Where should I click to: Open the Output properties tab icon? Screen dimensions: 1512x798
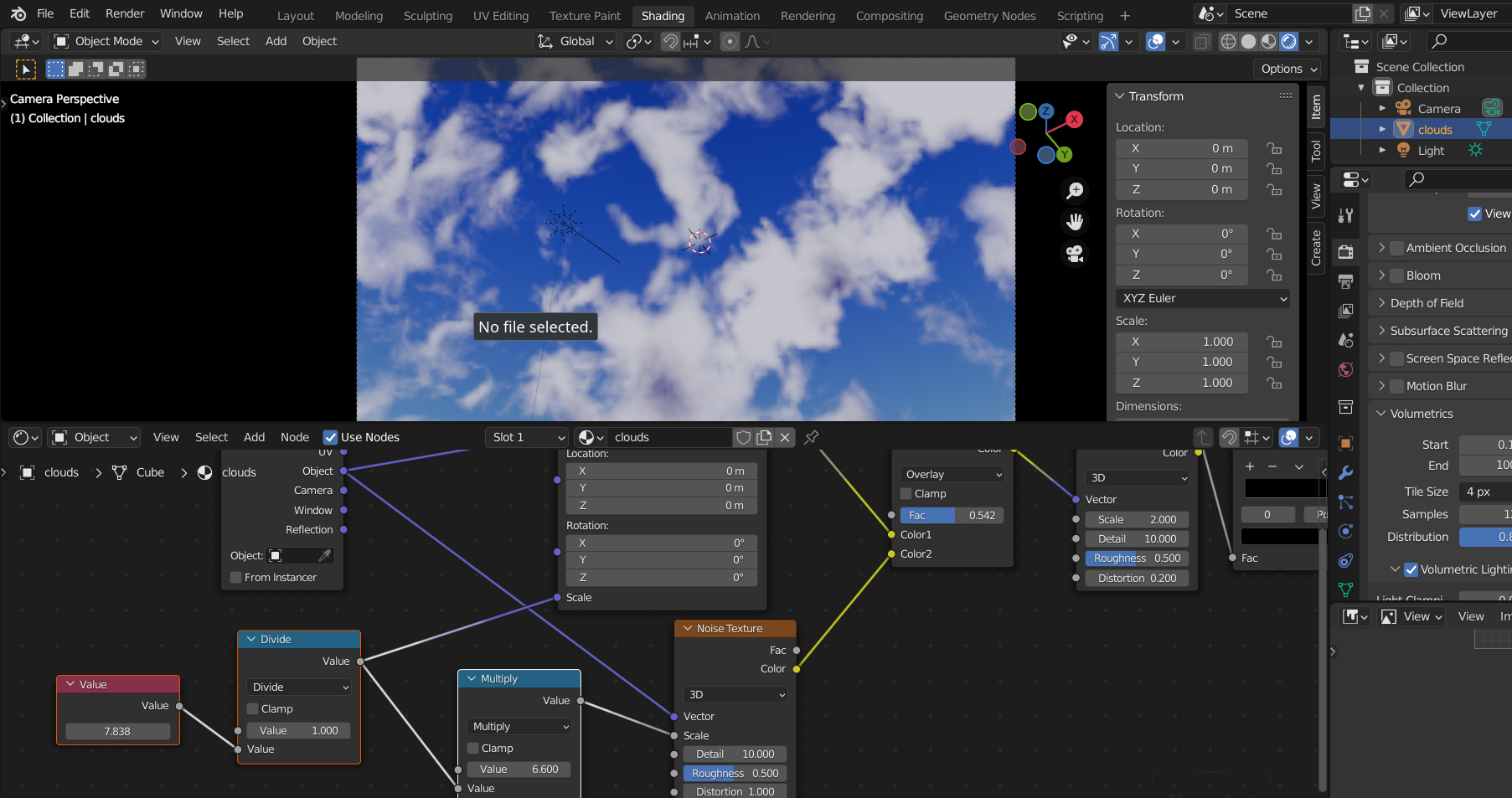(1346, 281)
